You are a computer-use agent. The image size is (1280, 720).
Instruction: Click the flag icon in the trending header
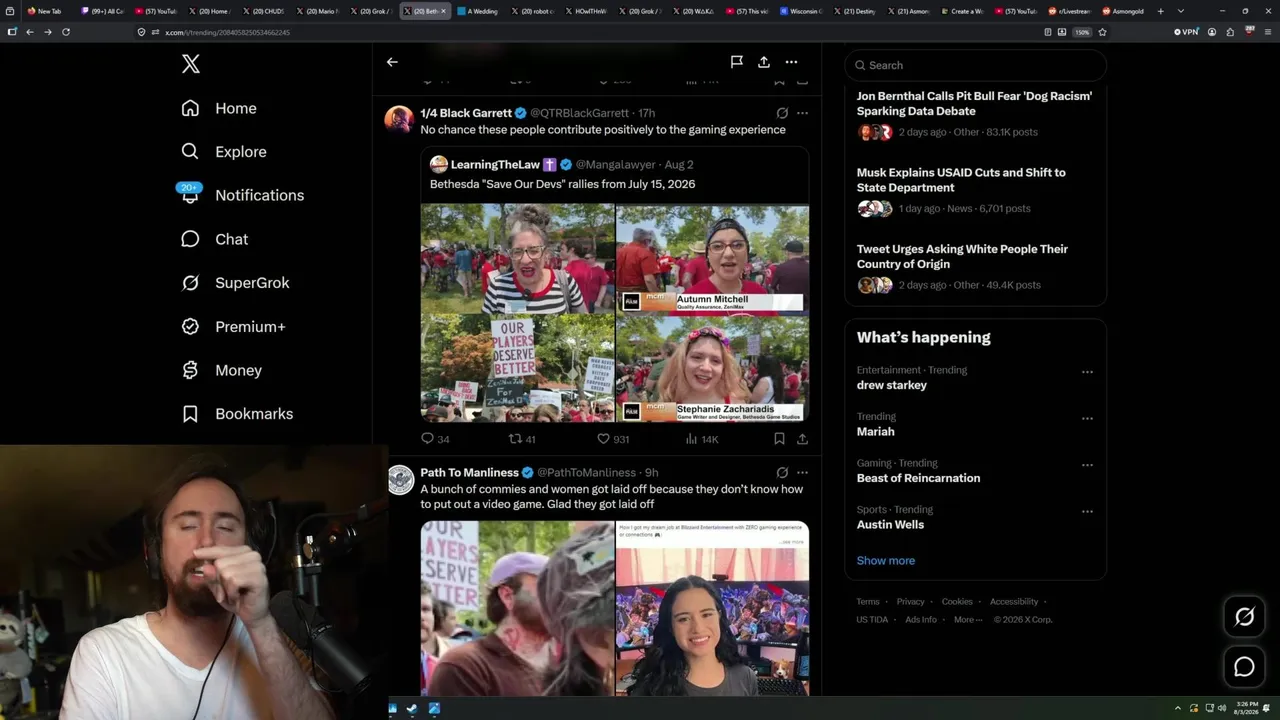click(x=736, y=62)
